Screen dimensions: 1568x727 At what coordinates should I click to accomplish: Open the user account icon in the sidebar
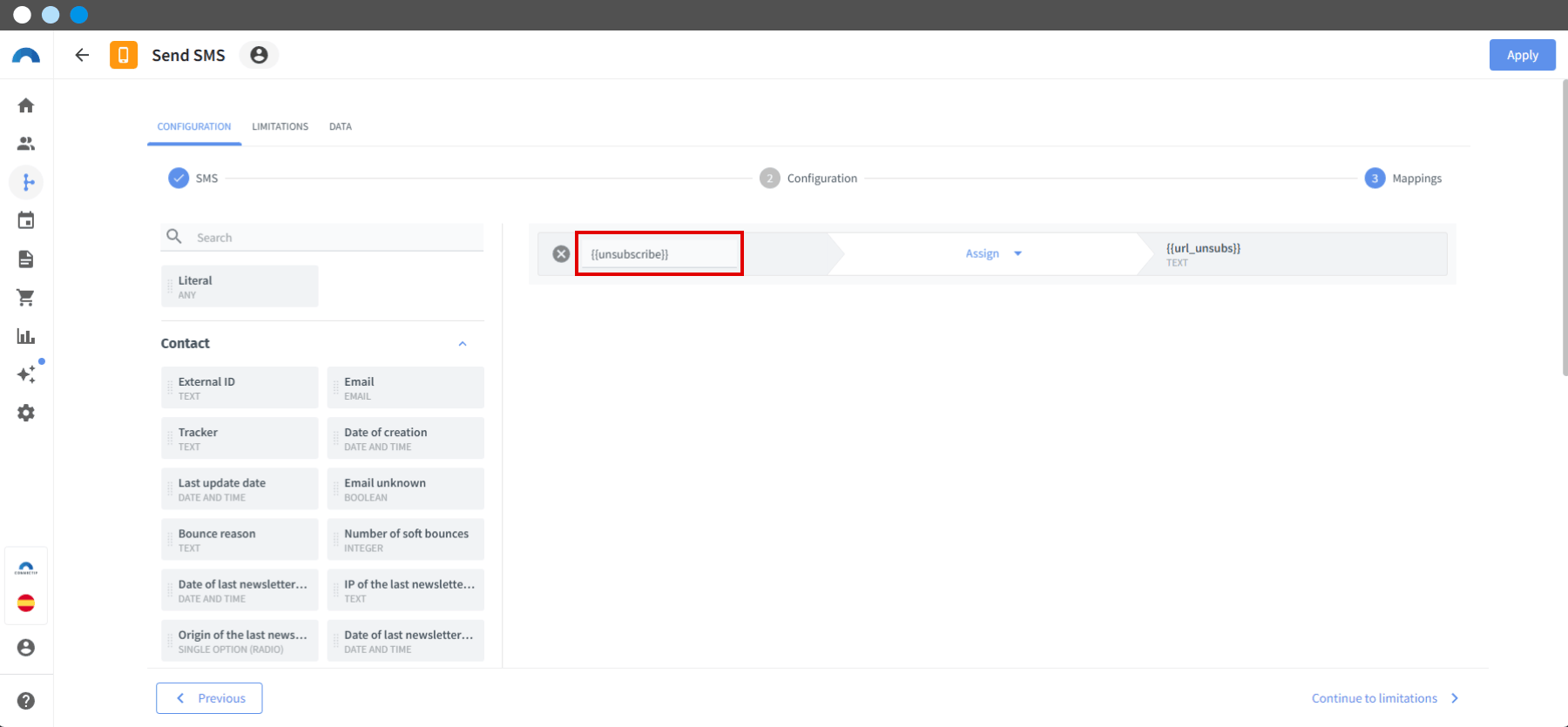tap(26, 648)
